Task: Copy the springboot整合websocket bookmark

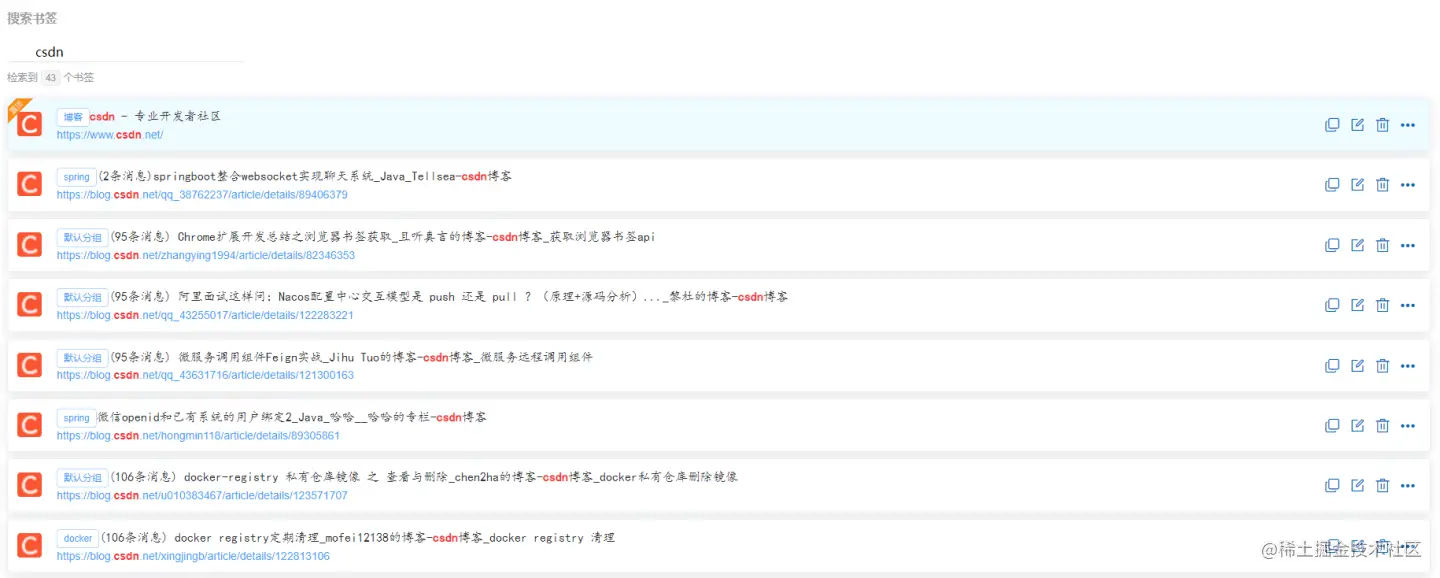Action: click(x=1332, y=185)
